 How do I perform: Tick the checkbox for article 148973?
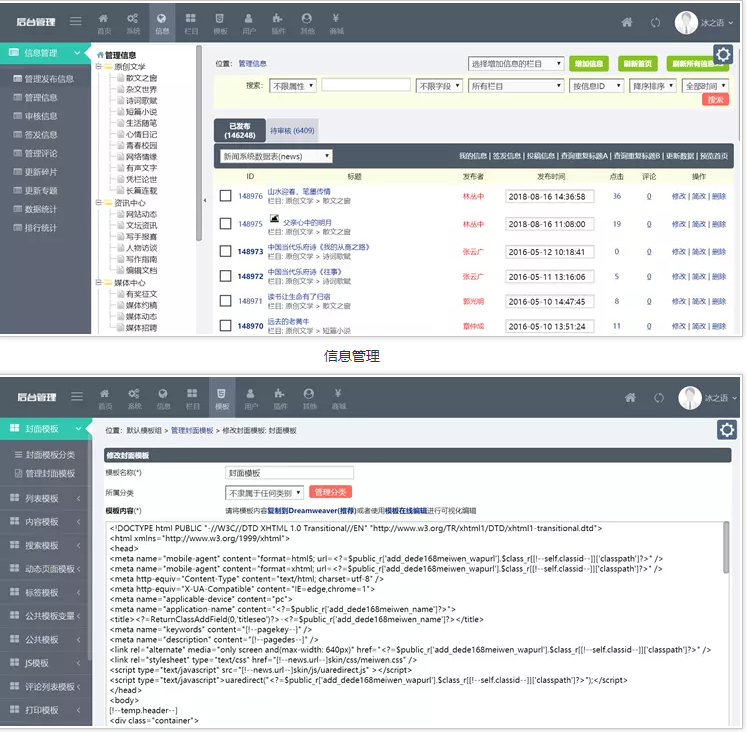tap(226, 251)
